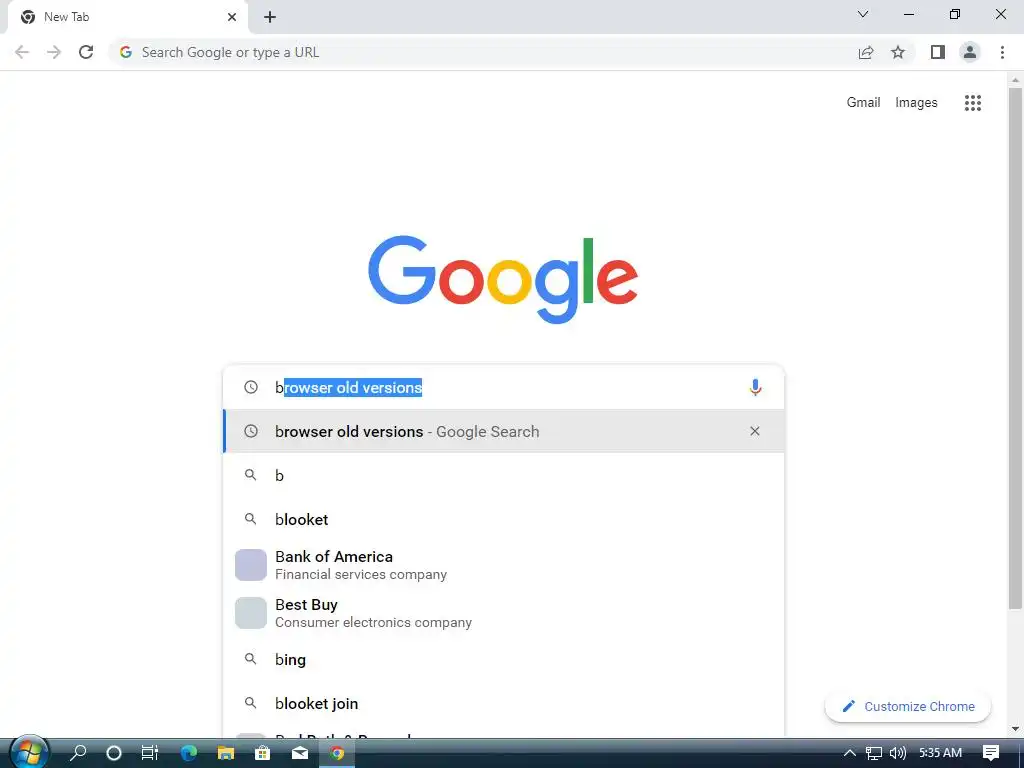
Task: Reload the page with the refresh icon
Action: tap(86, 52)
